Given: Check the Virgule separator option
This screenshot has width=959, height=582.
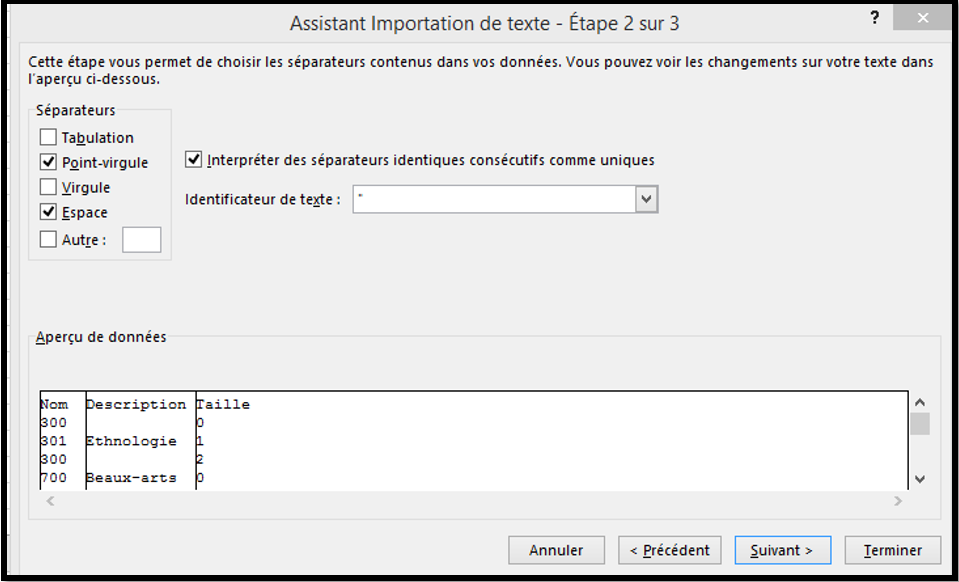Looking at the screenshot, I should click(48, 187).
